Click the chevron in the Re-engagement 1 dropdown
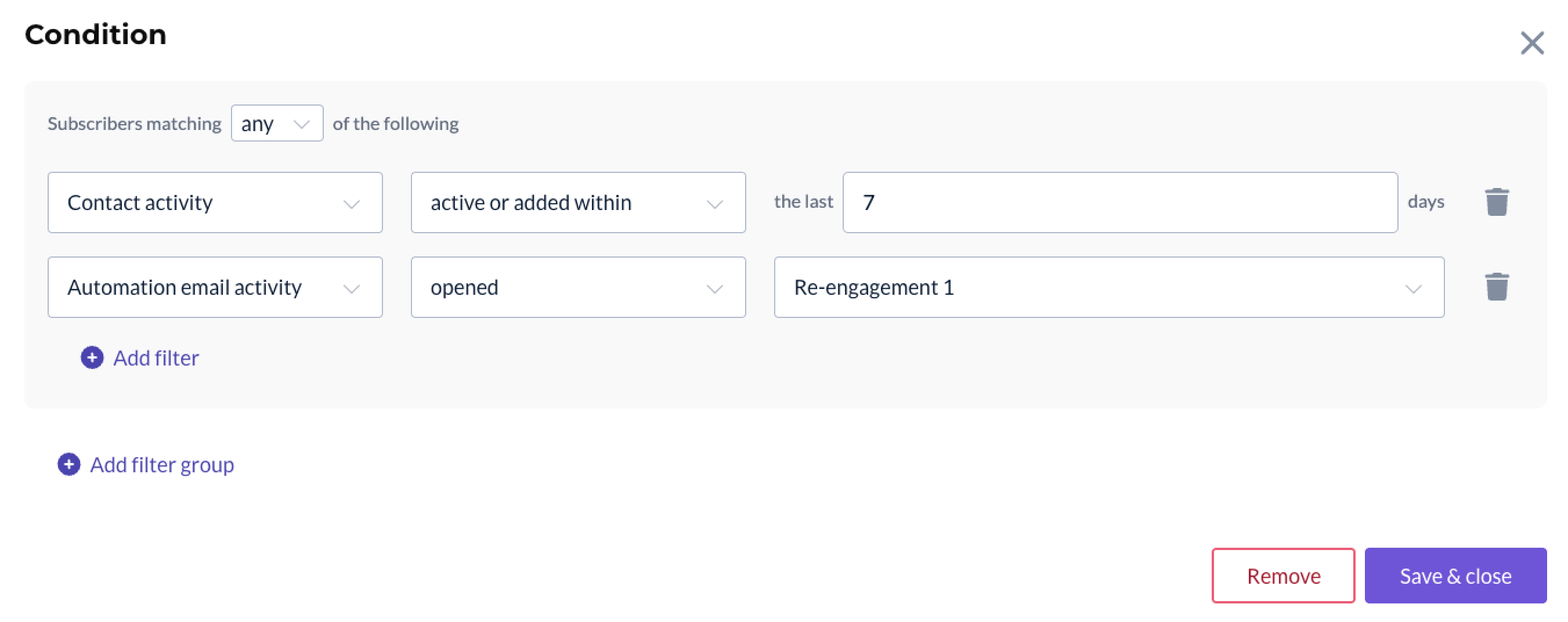Viewport: 1568px width, 622px height. pyautogui.click(x=1413, y=288)
